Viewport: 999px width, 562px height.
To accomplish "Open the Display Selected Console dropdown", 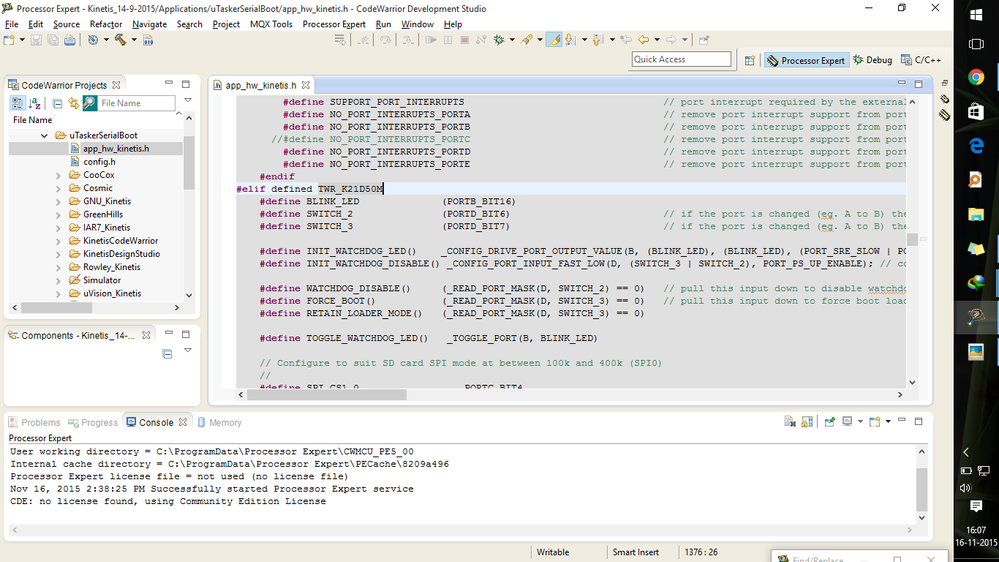I will [x=860, y=422].
